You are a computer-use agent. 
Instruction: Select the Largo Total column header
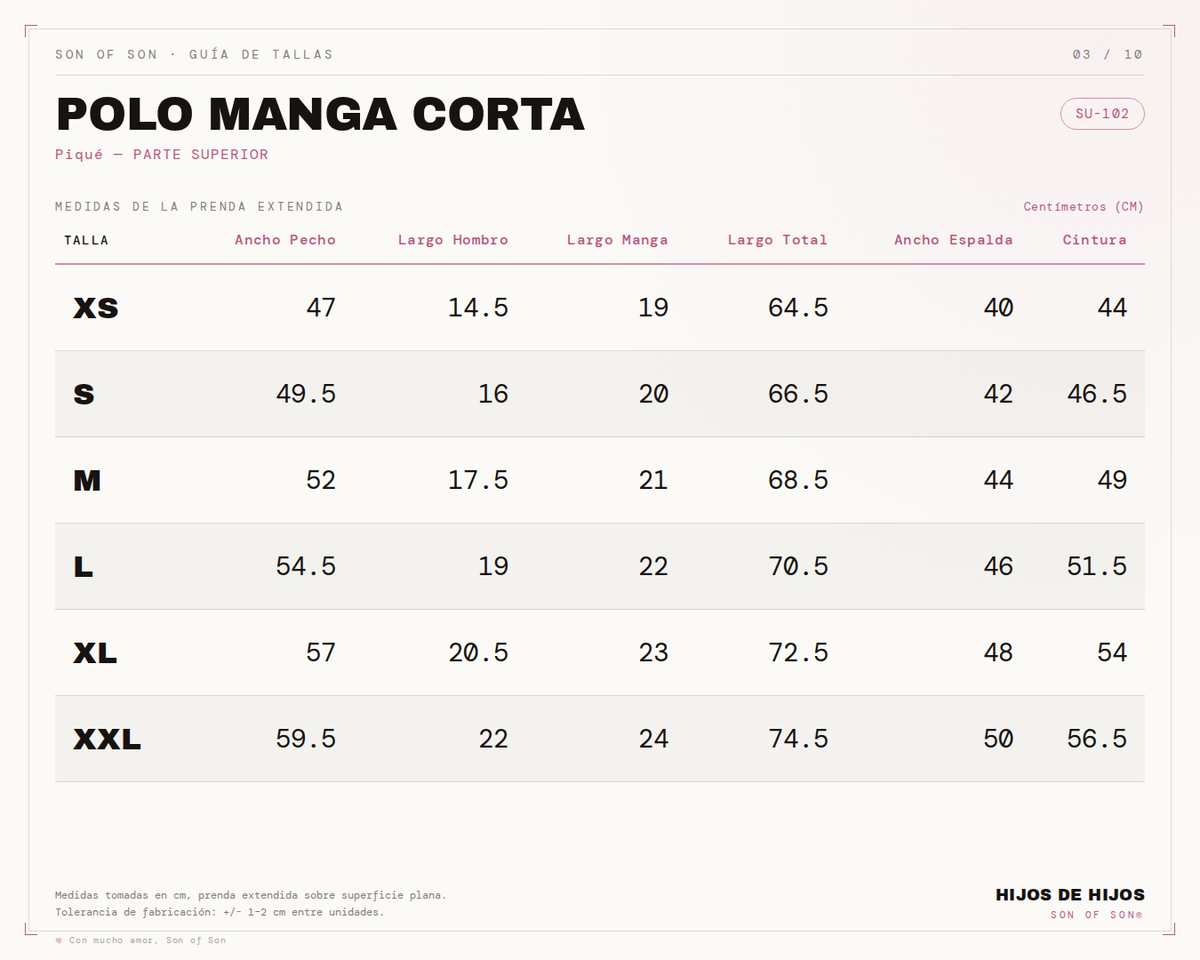[777, 240]
